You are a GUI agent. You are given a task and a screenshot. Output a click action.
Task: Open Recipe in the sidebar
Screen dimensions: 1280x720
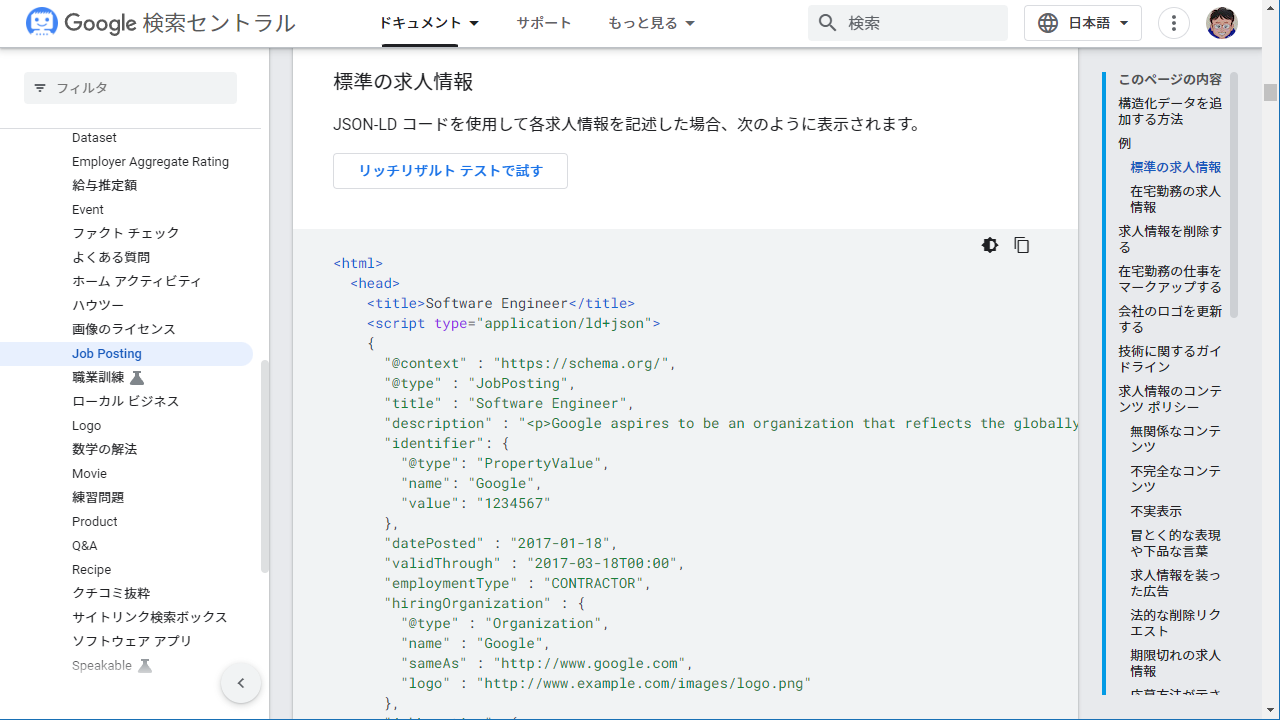(92, 569)
